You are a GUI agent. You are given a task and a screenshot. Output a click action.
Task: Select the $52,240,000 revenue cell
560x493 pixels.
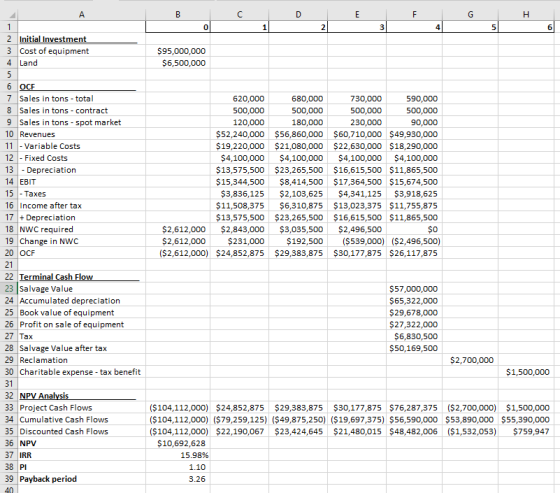click(x=240, y=134)
